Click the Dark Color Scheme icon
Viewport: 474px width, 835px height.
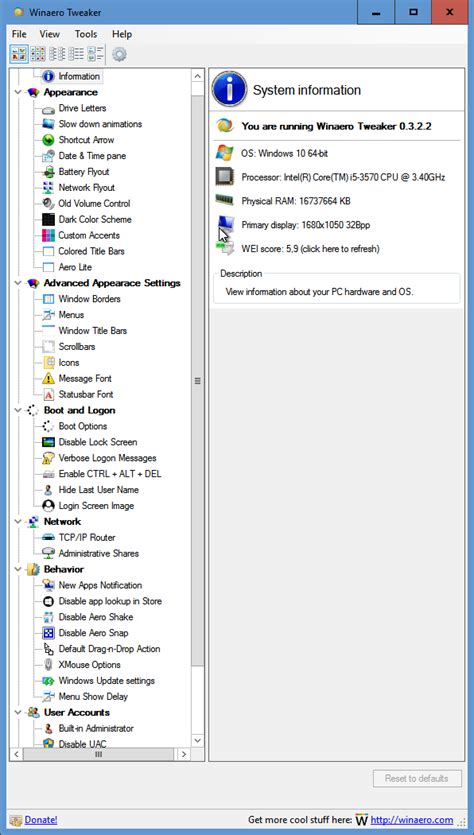[48, 219]
